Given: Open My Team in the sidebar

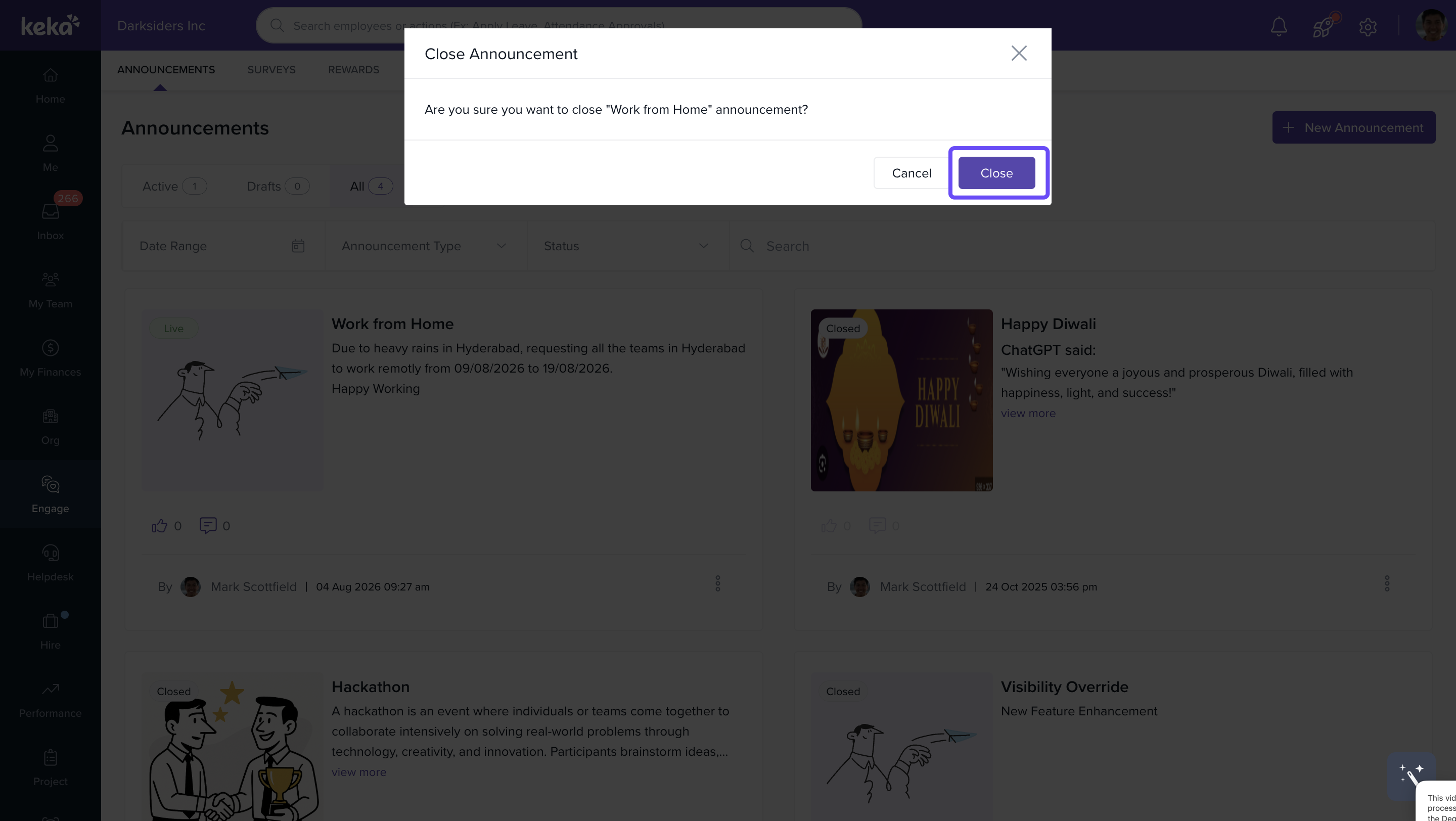Looking at the screenshot, I should (x=51, y=290).
